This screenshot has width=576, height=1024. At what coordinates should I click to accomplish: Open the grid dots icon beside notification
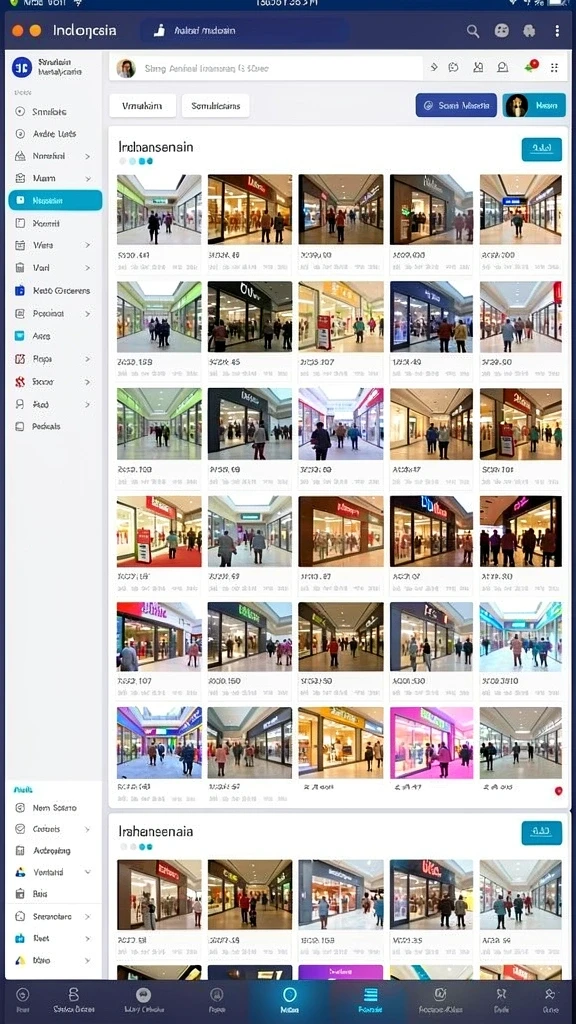pyautogui.click(x=554, y=67)
